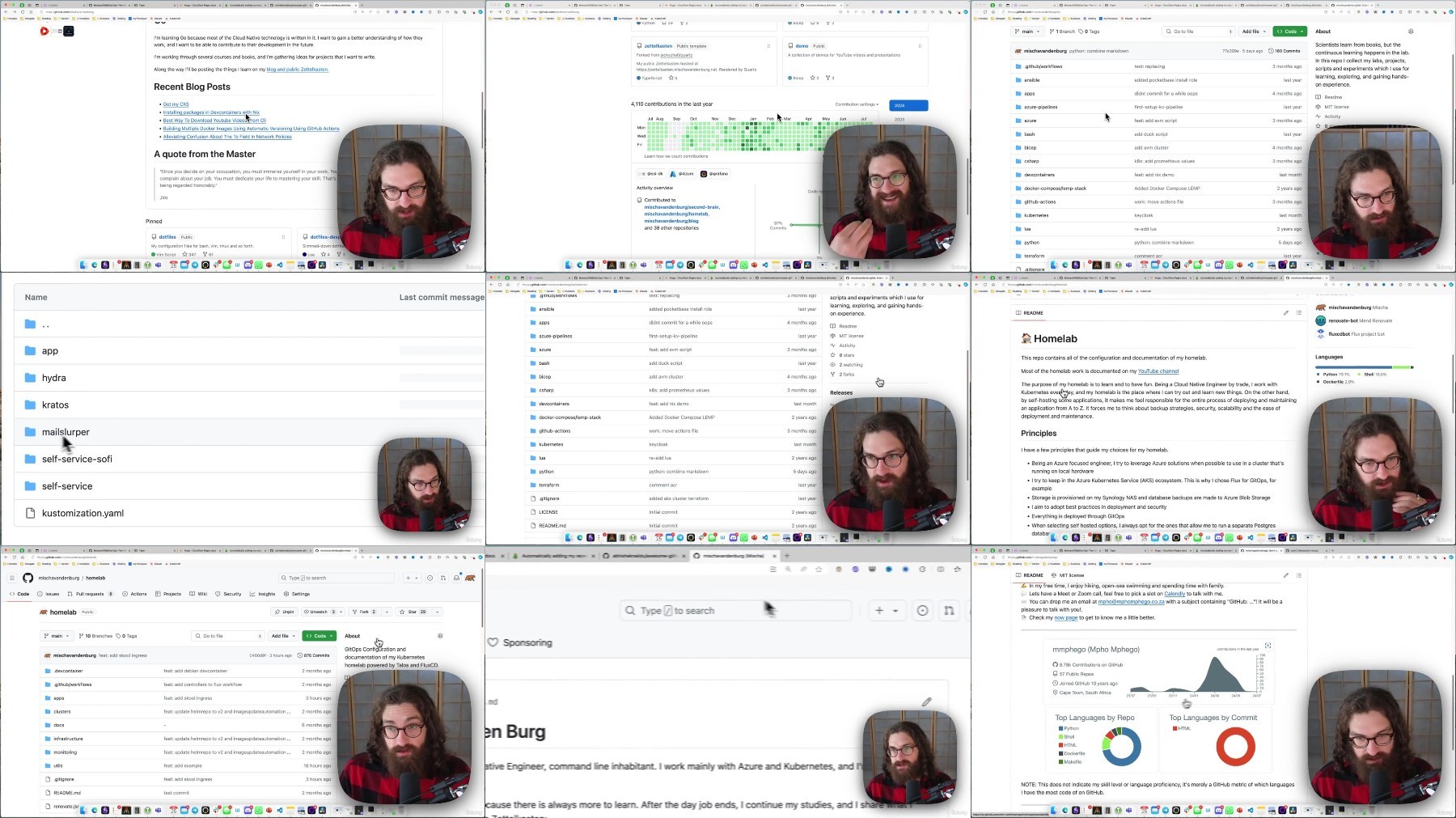Expand mmphego stats card via corner icon

click(x=1268, y=646)
